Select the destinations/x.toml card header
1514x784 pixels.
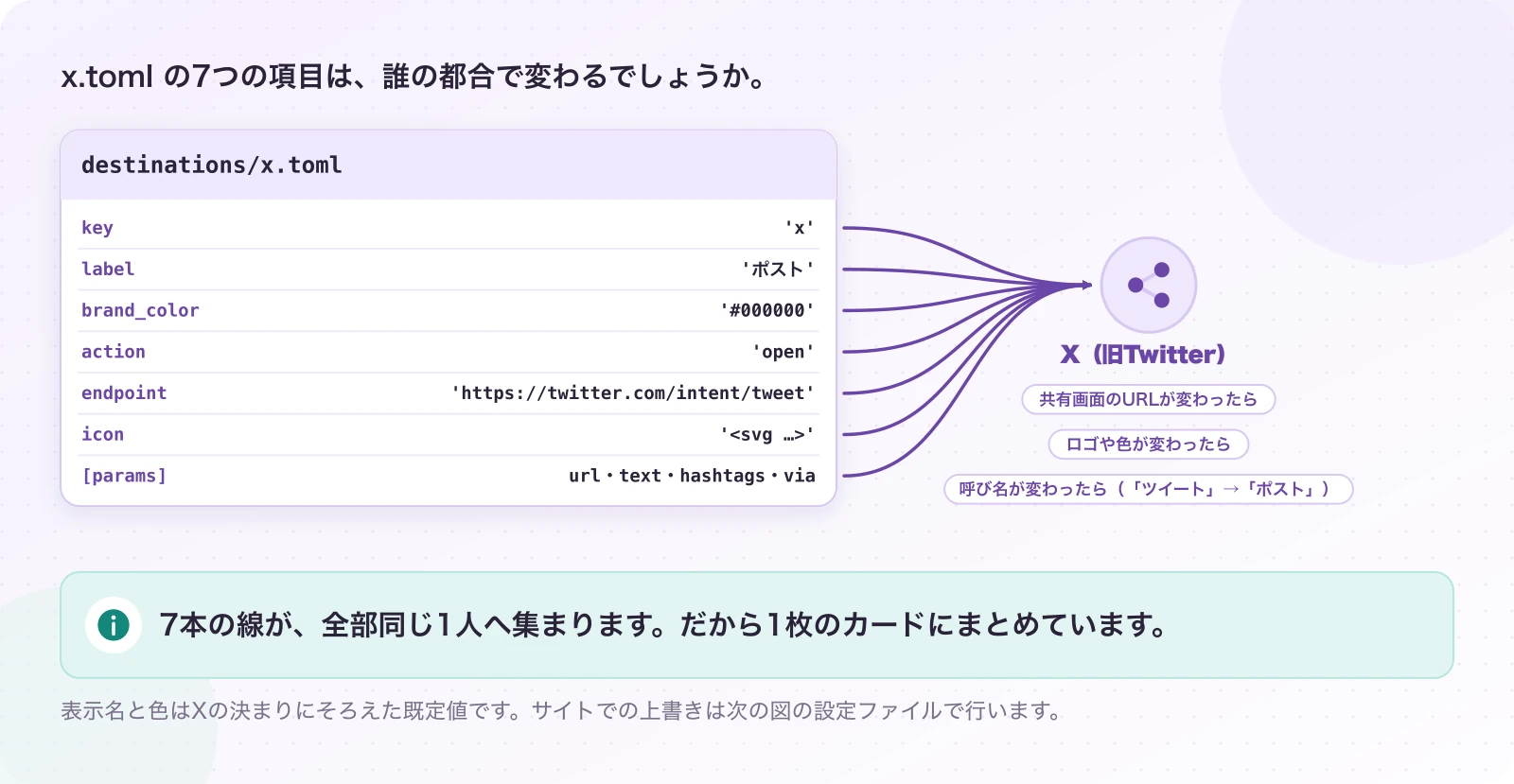click(x=449, y=165)
